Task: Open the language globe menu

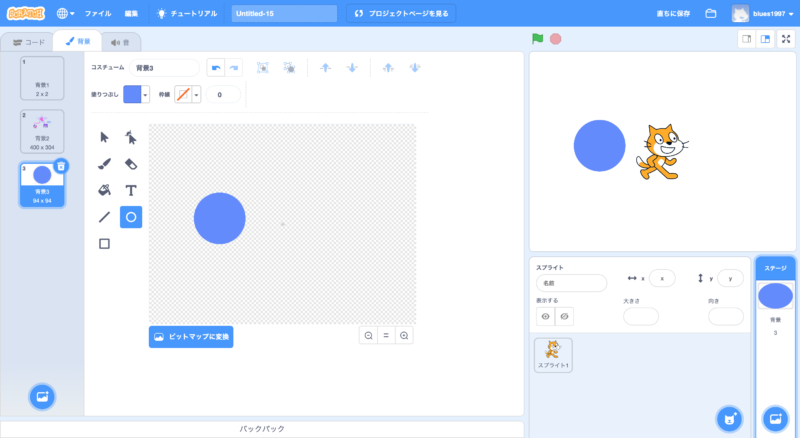Action: pos(66,14)
